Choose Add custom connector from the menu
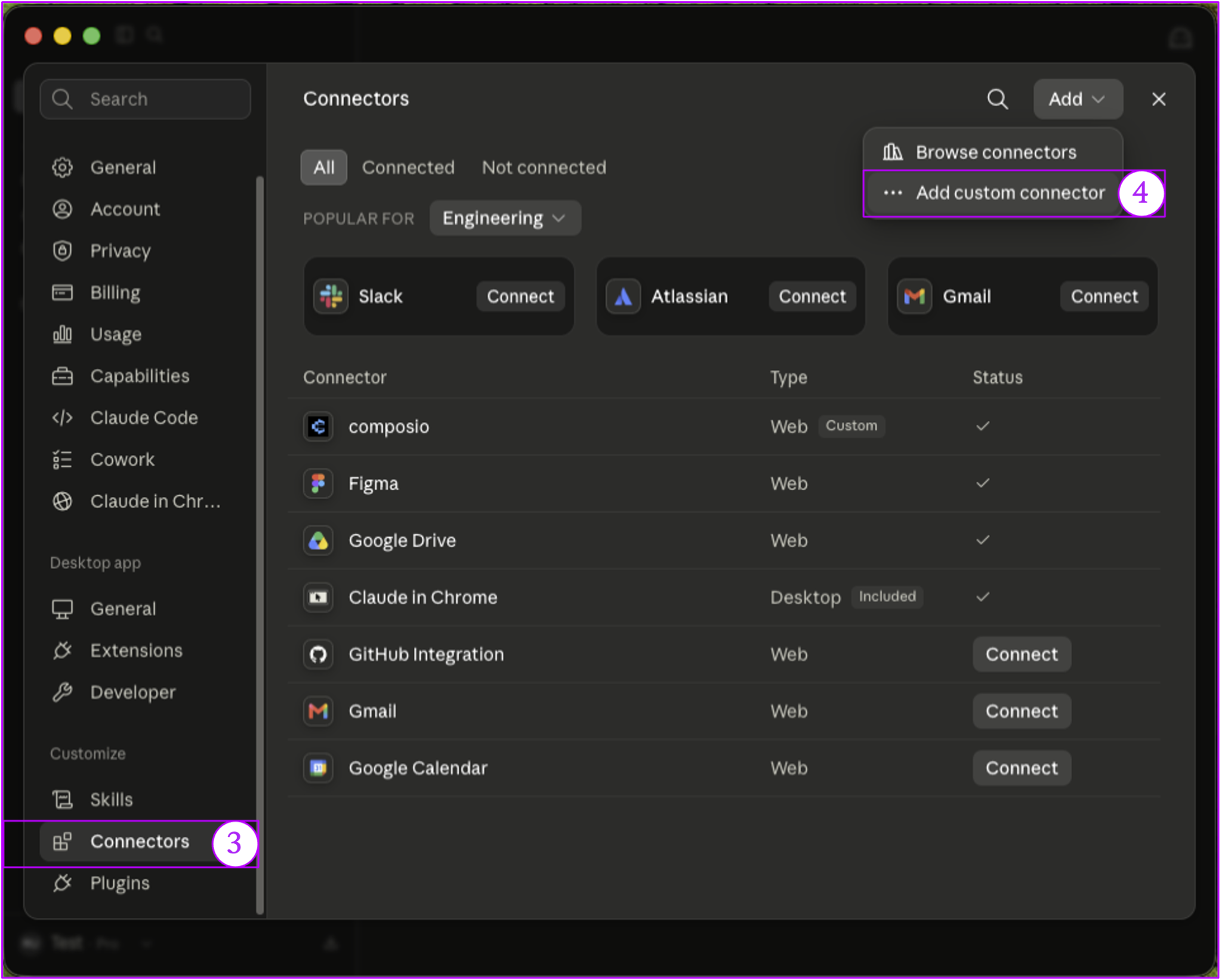This screenshot has height=980, width=1222. tap(993, 193)
